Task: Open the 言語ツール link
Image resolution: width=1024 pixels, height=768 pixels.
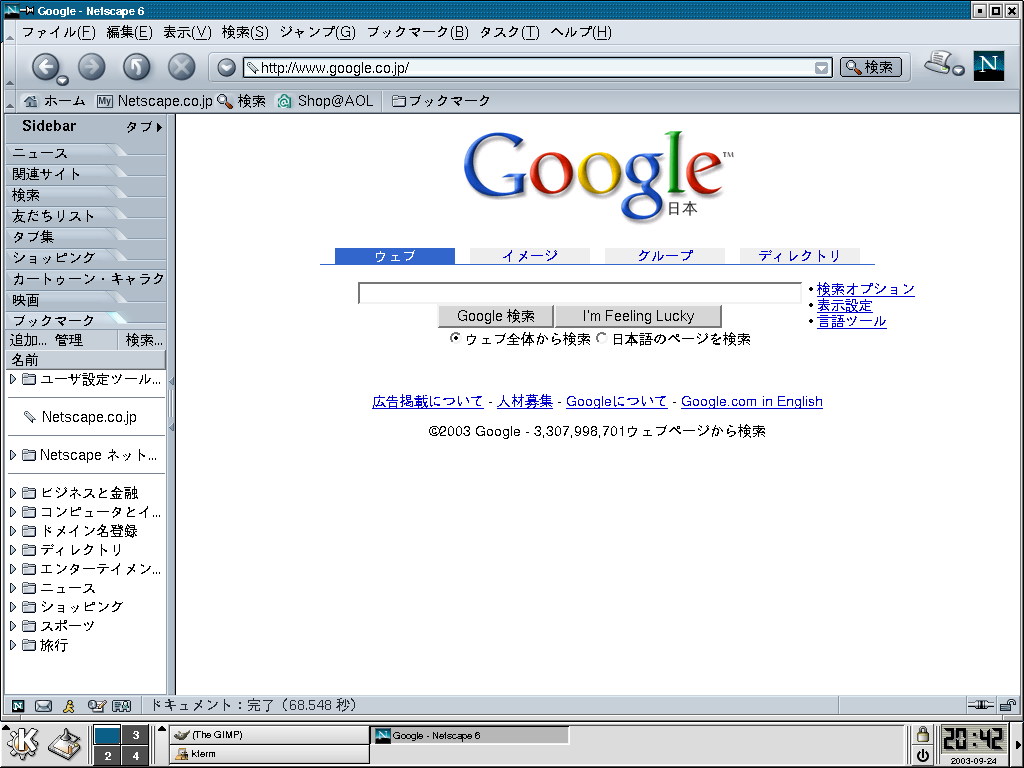Action: 852,321
